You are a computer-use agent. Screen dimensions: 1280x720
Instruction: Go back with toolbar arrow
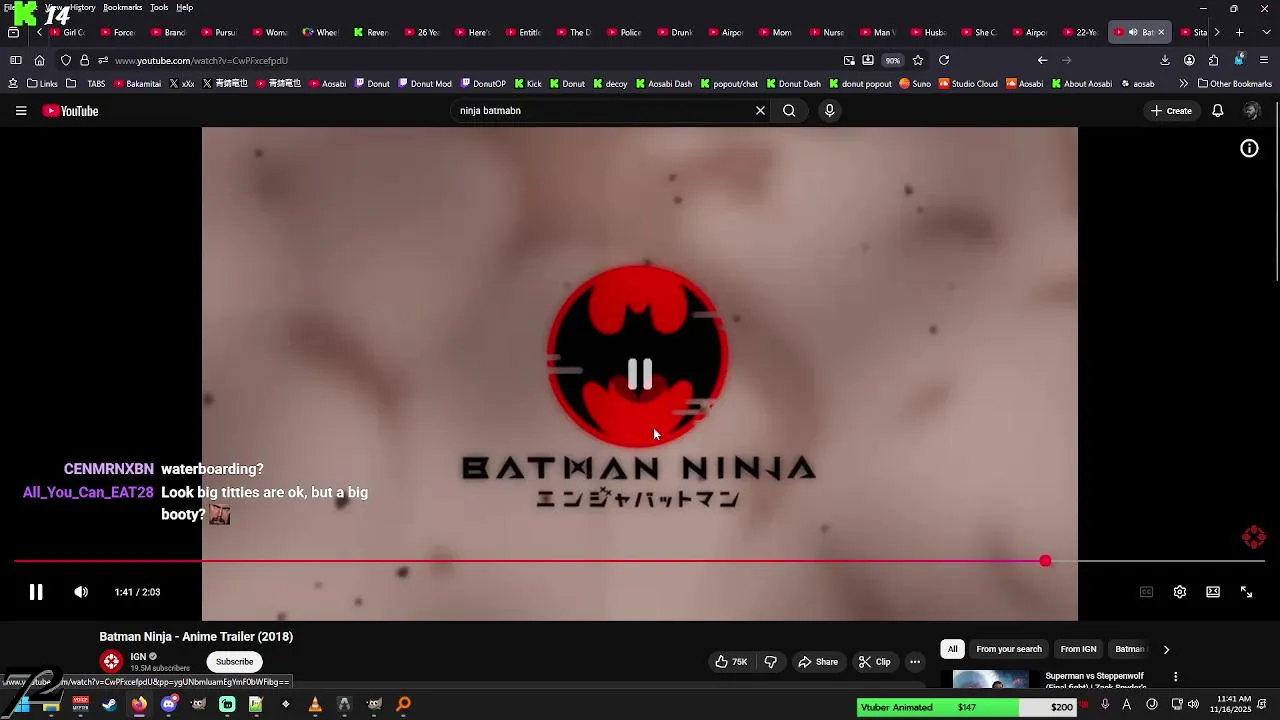click(x=1043, y=60)
